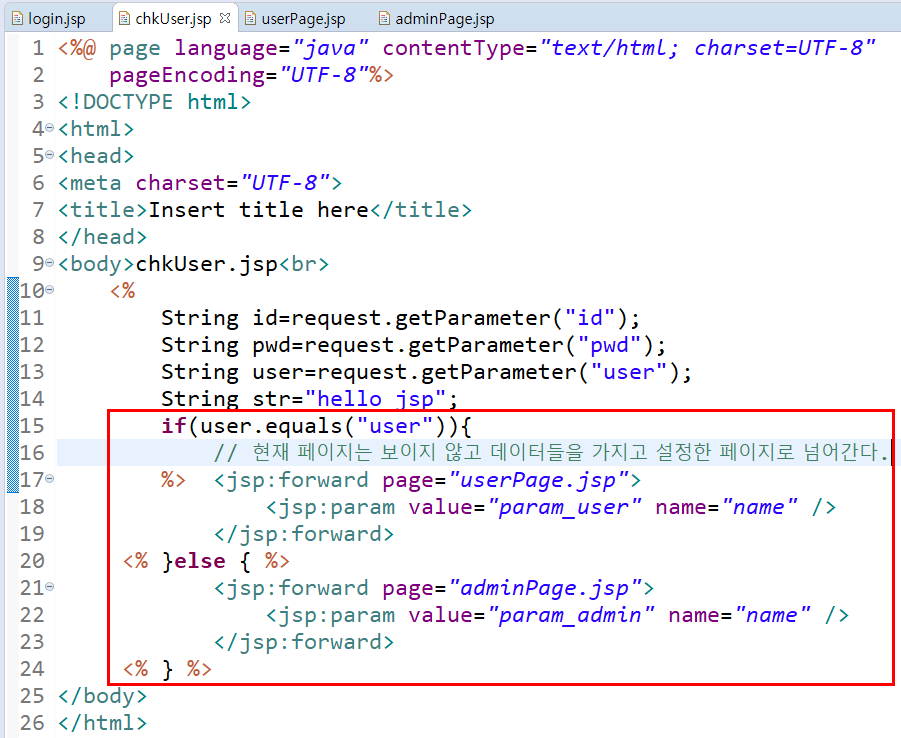Click the meta charset="UTF-8" line
This screenshot has width=901, height=738.
[199, 183]
